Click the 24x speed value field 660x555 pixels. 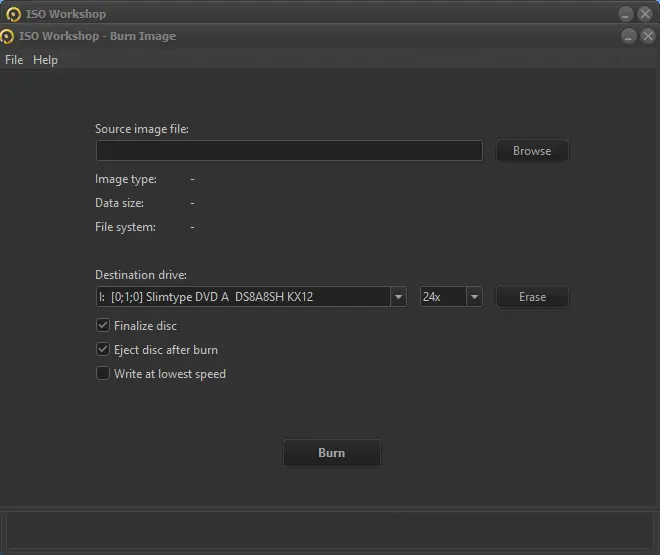443,297
